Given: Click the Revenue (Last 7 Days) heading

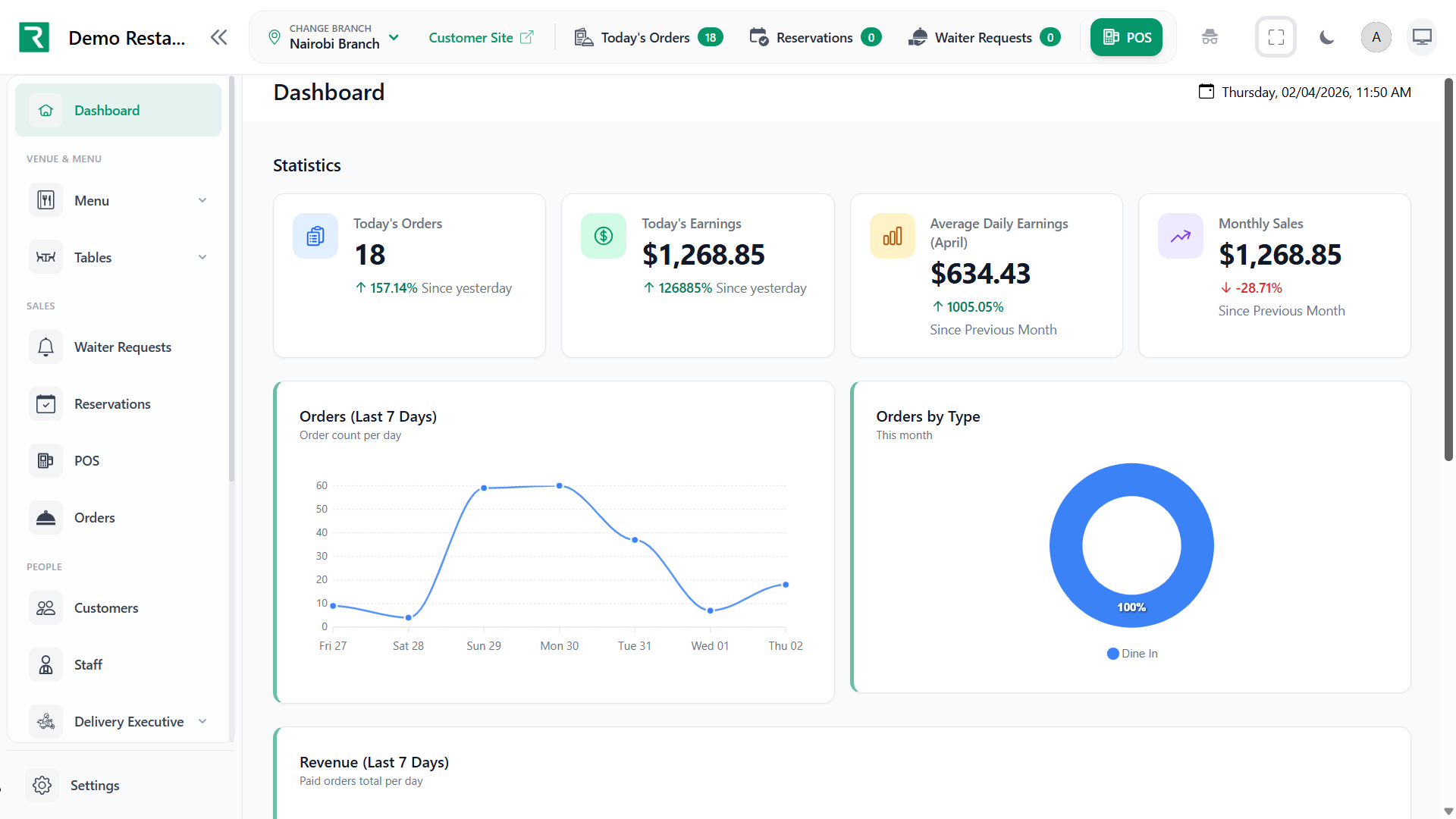Looking at the screenshot, I should (374, 762).
